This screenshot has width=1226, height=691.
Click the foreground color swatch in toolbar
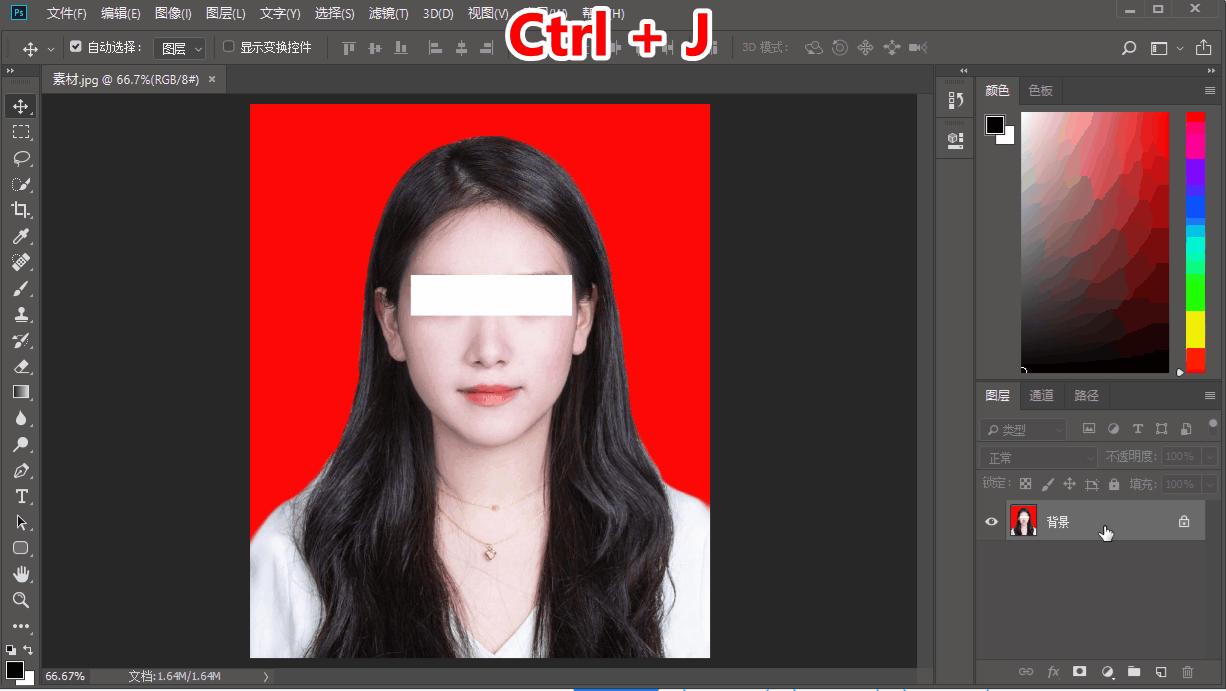click(x=14, y=669)
